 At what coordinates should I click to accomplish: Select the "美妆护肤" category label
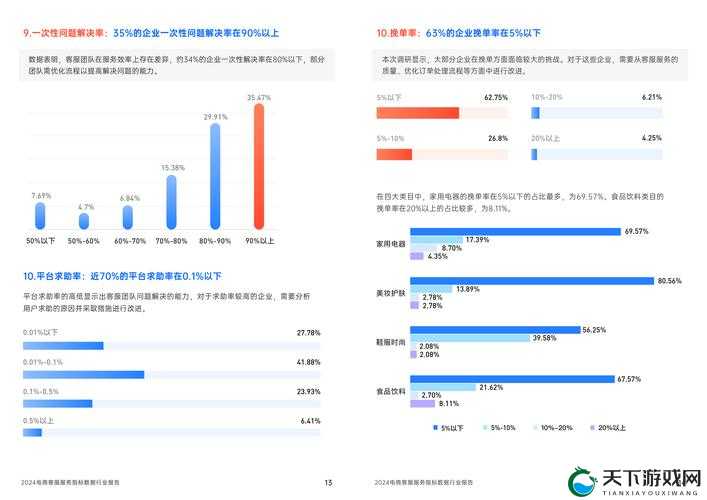coord(391,293)
